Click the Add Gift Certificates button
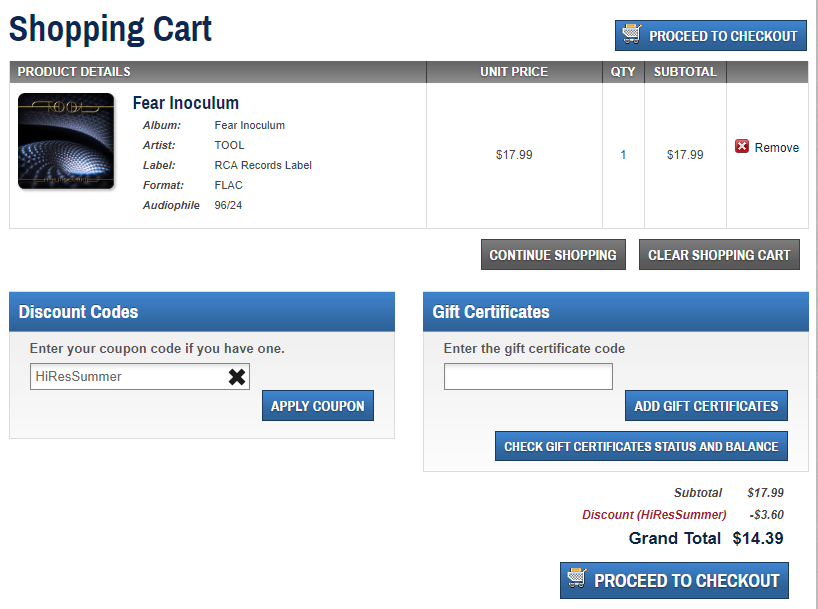This screenshot has width=818, height=609. 706,405
